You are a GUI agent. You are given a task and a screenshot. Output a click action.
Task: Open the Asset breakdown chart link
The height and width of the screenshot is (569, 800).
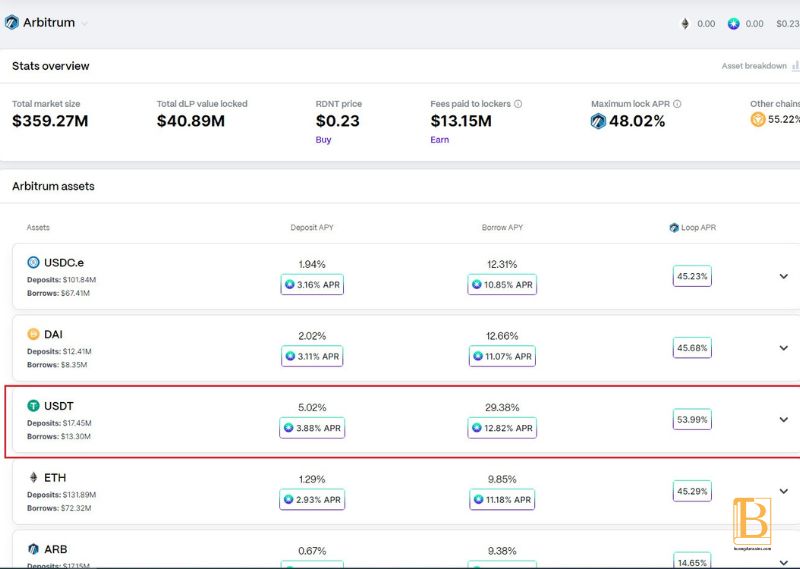point(760,66)
